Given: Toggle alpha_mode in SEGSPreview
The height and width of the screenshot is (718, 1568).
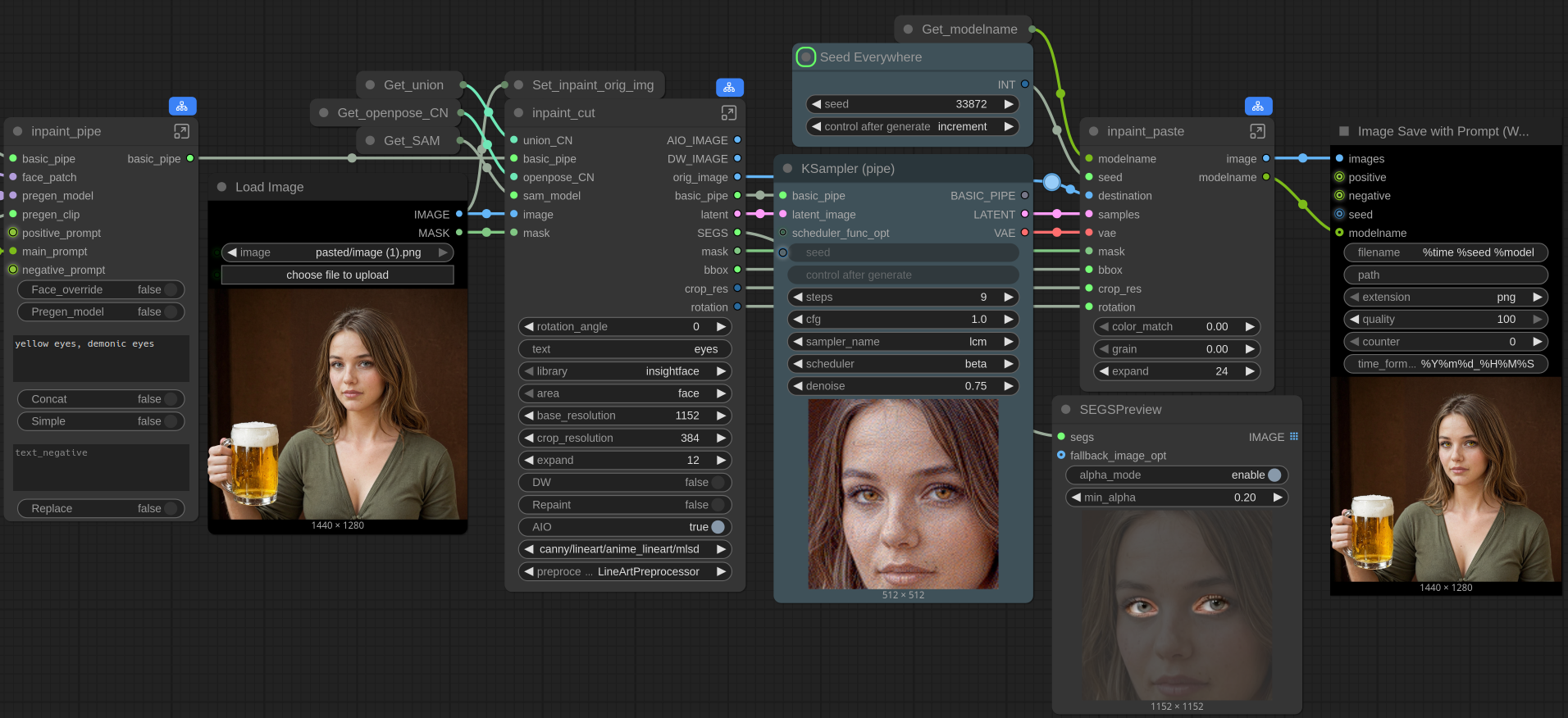Looking at the screenshot, I should pos(1274,475).
